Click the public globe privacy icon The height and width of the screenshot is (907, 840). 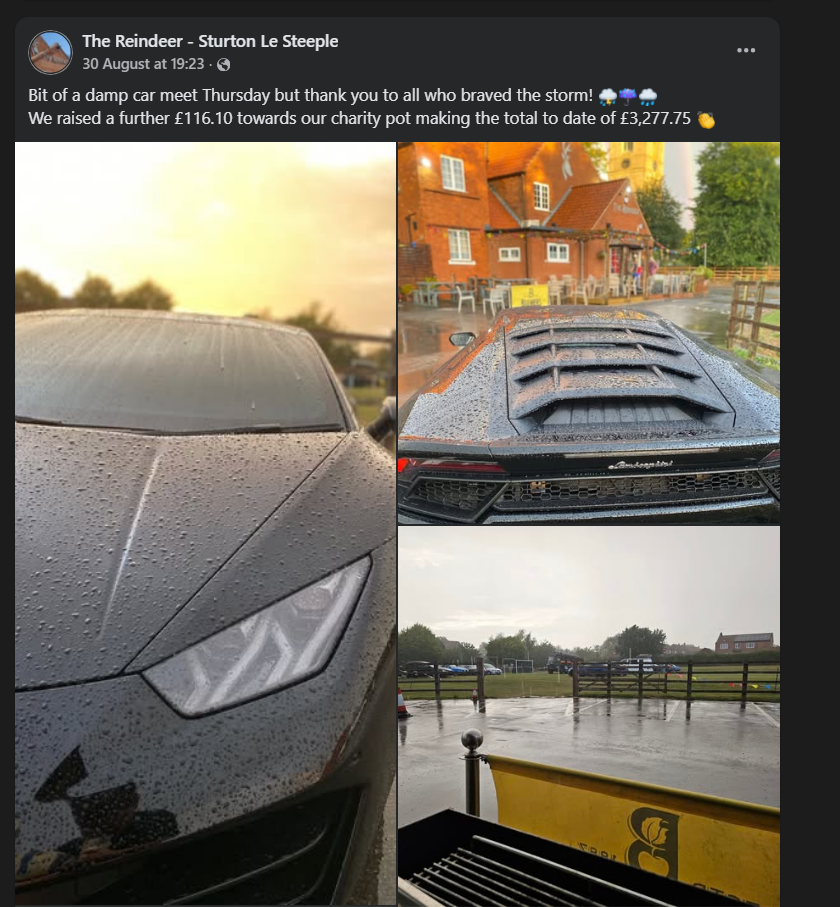pyautogui.click(x=223, y=65)
